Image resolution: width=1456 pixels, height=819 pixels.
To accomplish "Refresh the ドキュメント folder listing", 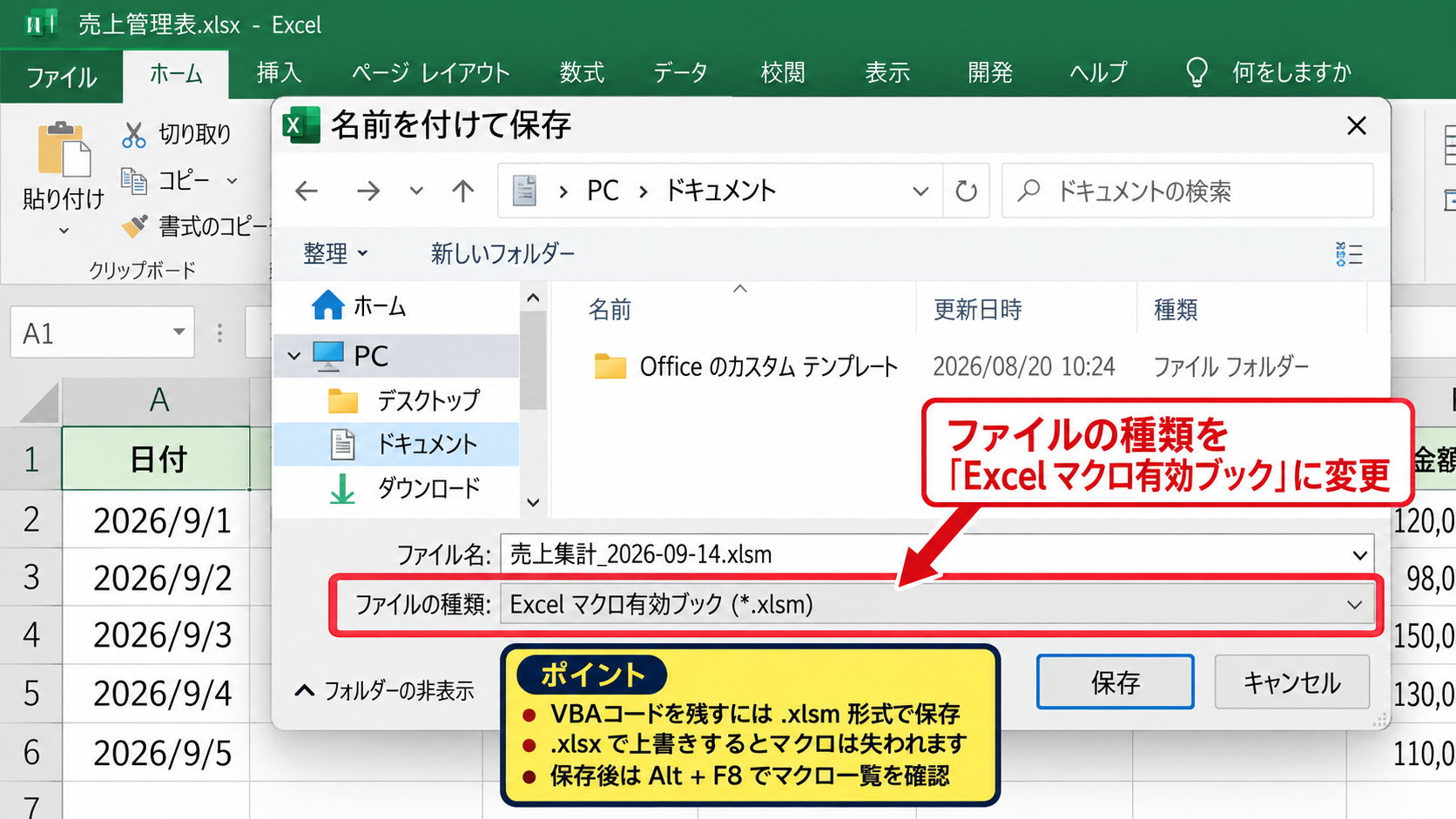I will click(967, 191).
